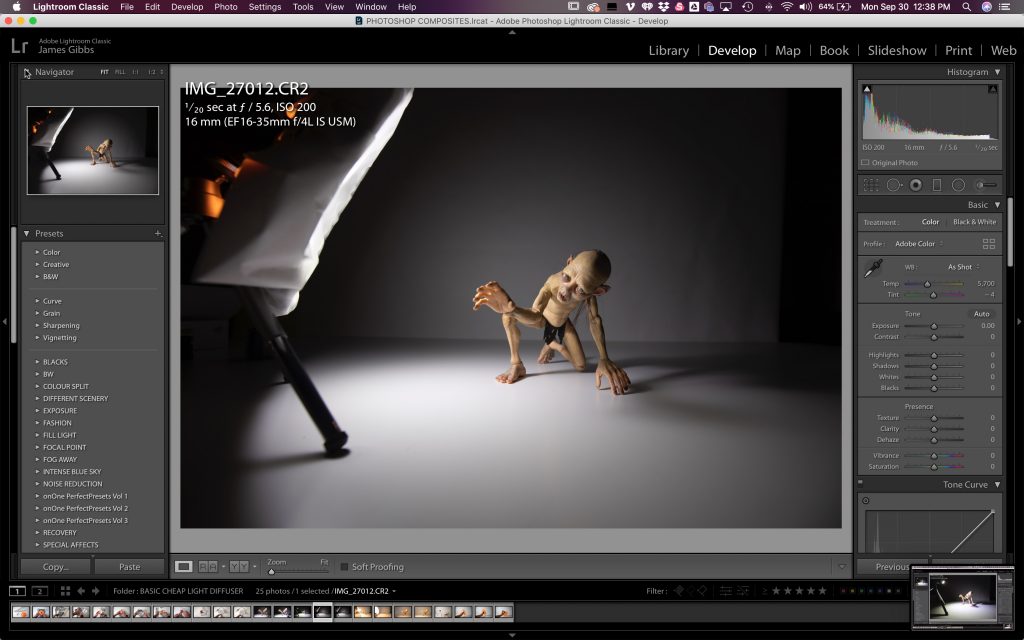This screenshot has height=640, width=1024.
Task: Click the Paste button
Action: 129,567
